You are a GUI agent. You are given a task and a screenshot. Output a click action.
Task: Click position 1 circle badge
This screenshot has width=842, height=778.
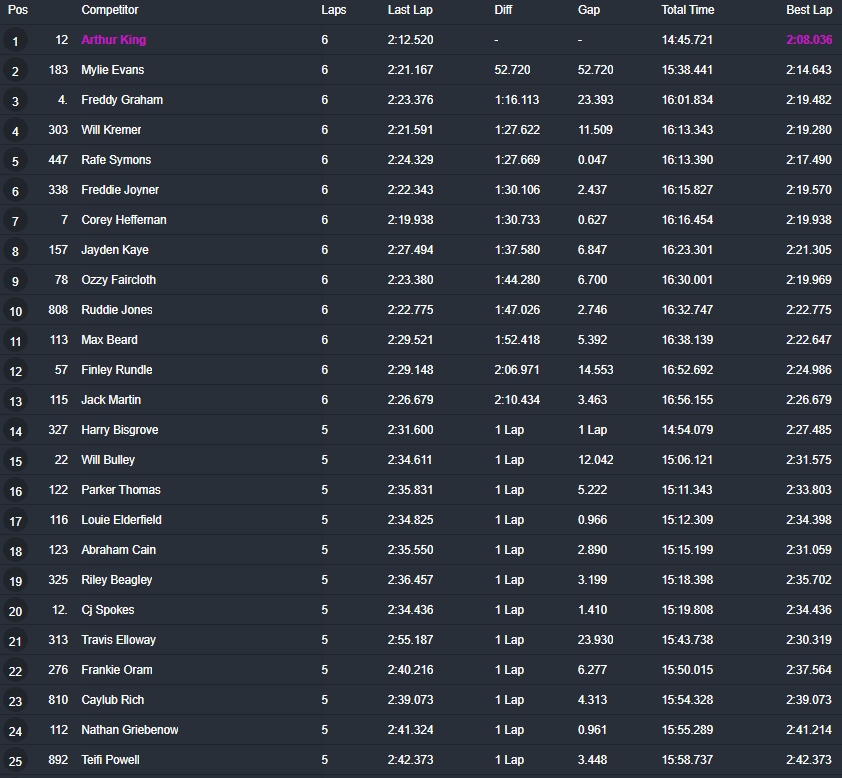pyautogui.click(x=15, y=41)
